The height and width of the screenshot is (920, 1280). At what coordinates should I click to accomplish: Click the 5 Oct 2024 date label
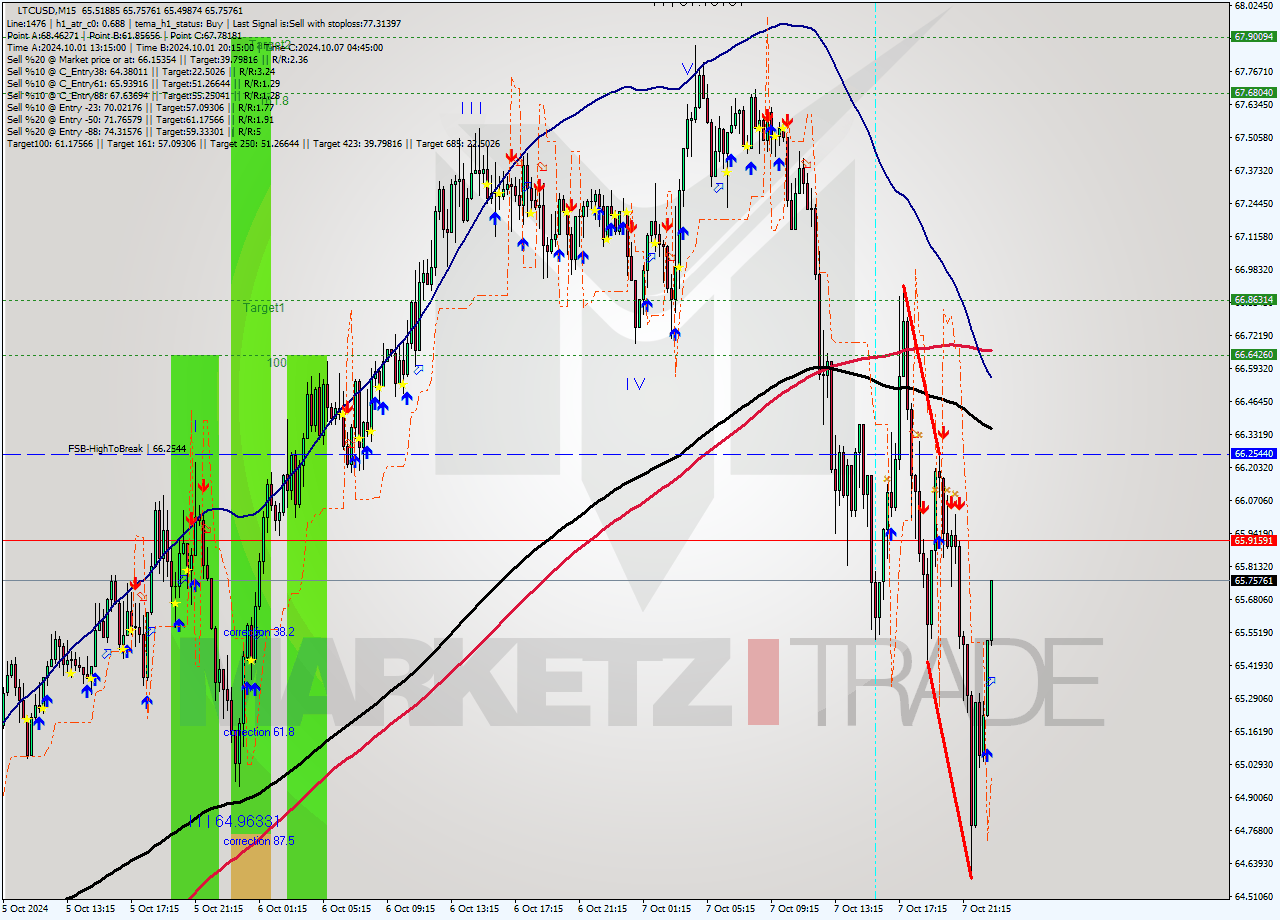pos(25,909)
